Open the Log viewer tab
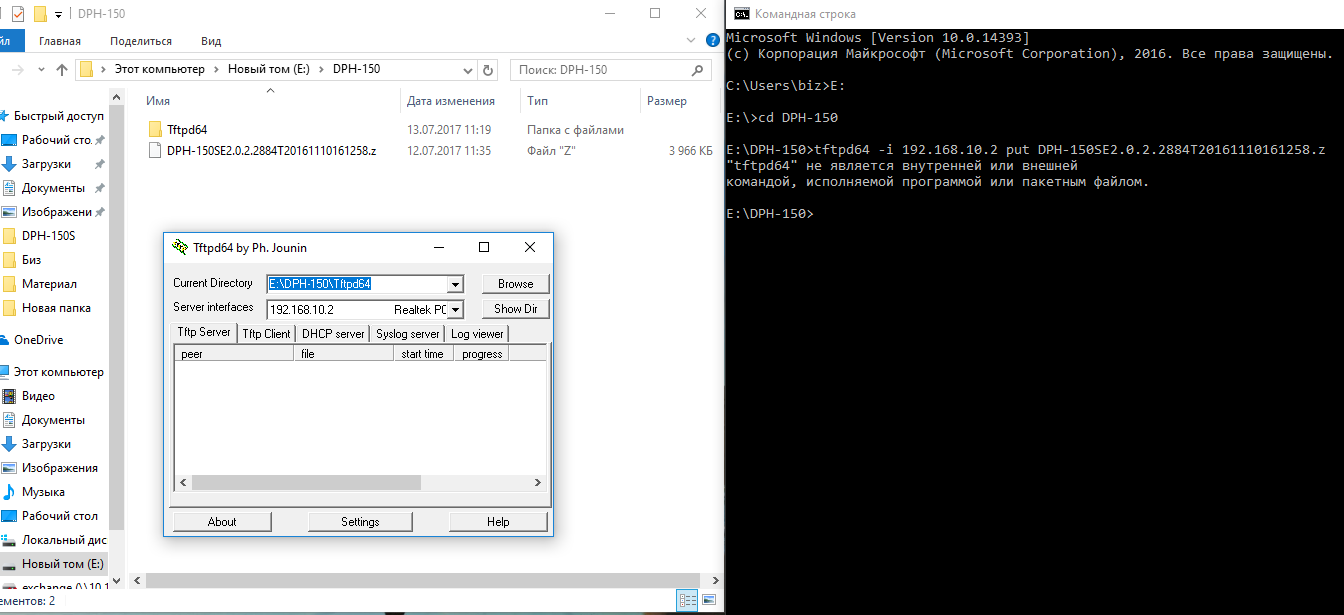Screen dimensions: 1344x615 477,334
